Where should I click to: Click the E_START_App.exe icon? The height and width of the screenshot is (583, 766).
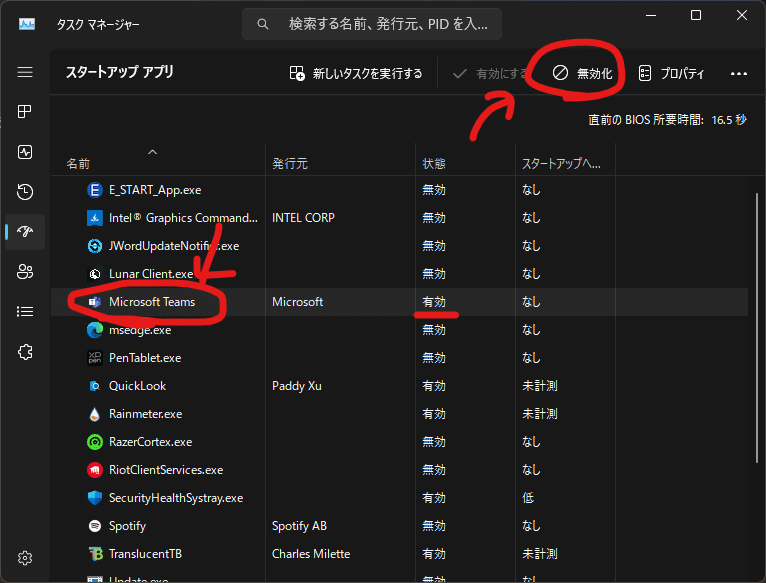[95, 190]
